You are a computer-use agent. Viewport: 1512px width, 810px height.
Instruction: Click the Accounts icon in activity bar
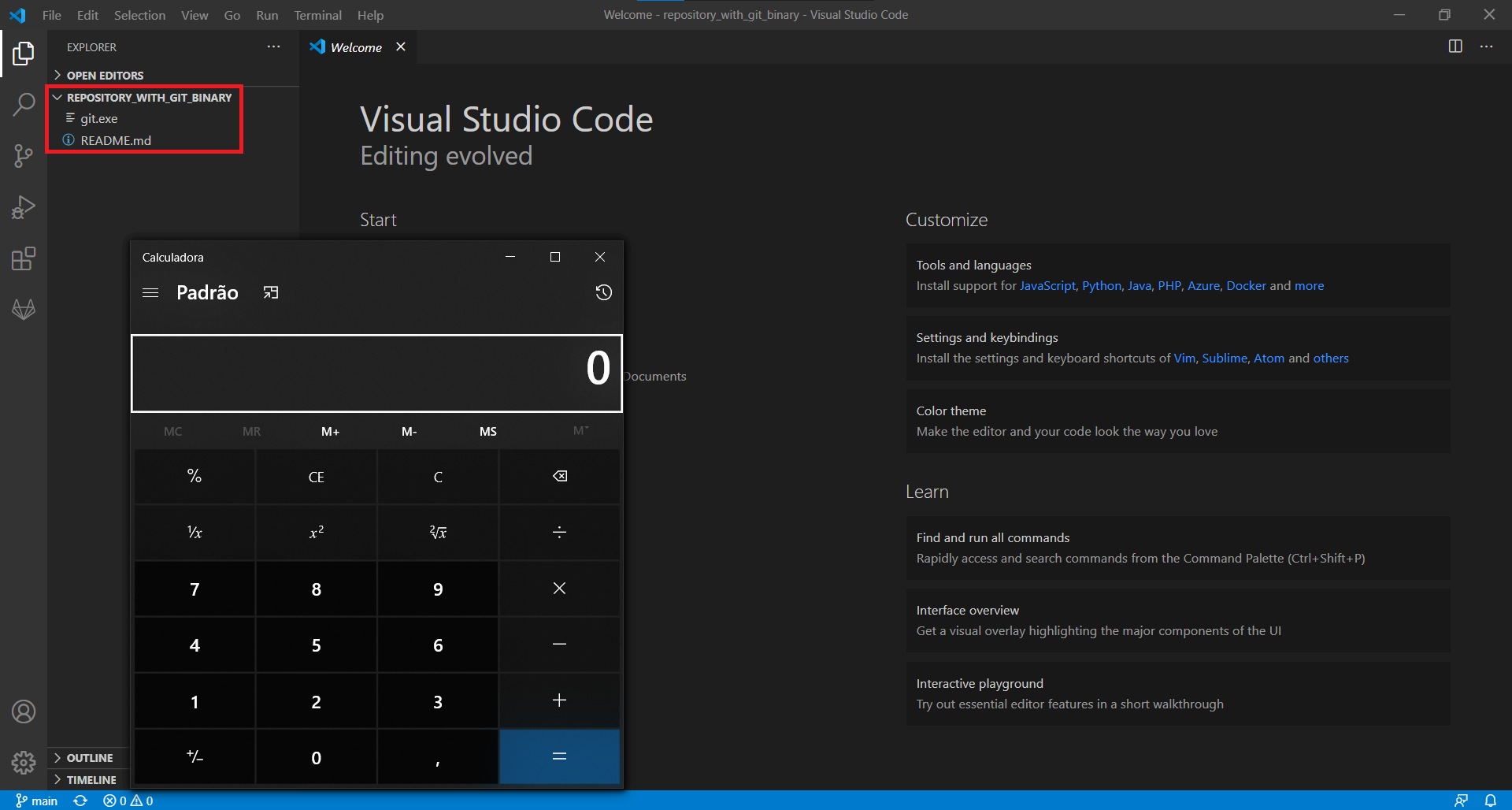(x=24, y=712)
